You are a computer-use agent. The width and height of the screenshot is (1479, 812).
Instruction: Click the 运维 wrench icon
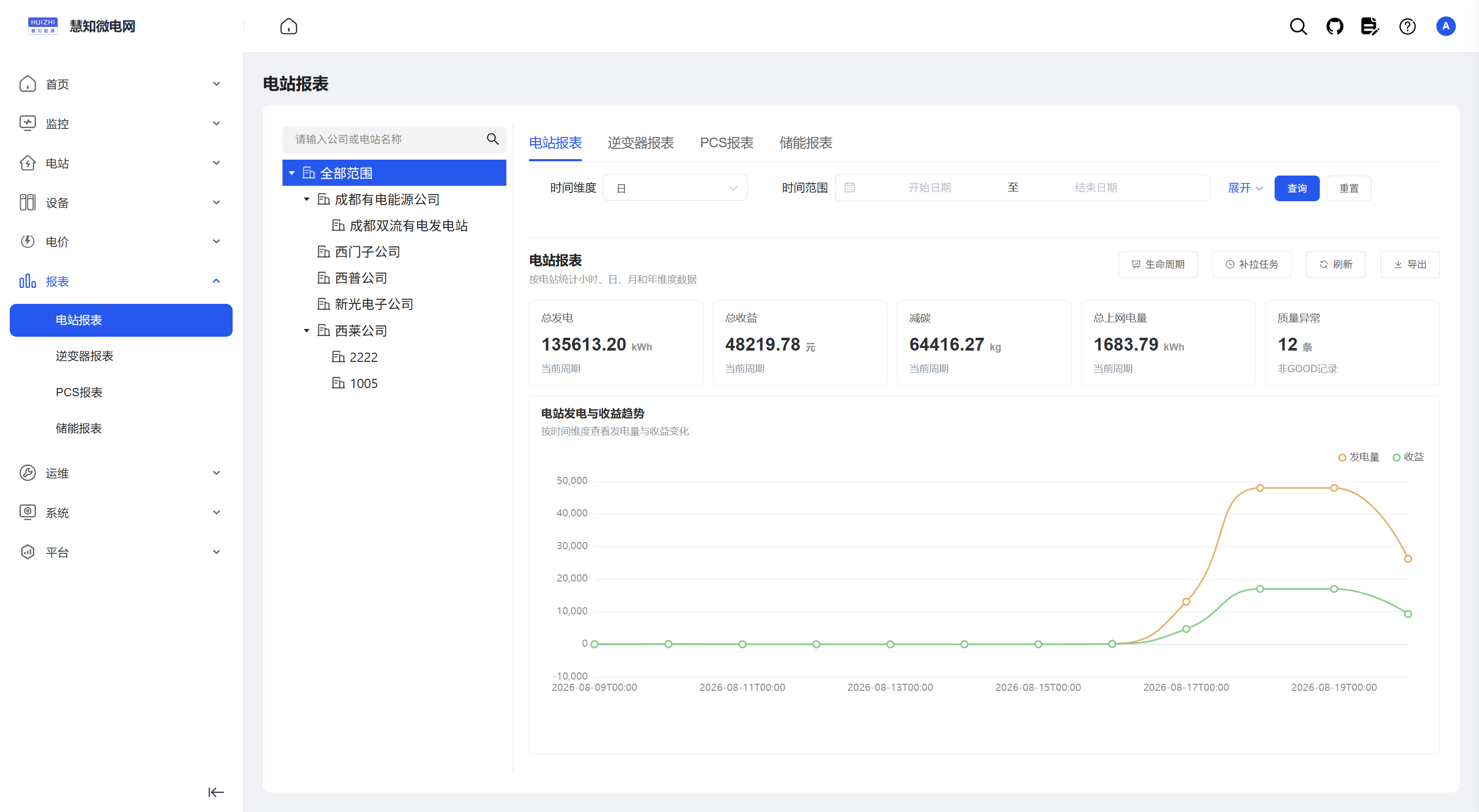tap(28, 473)
